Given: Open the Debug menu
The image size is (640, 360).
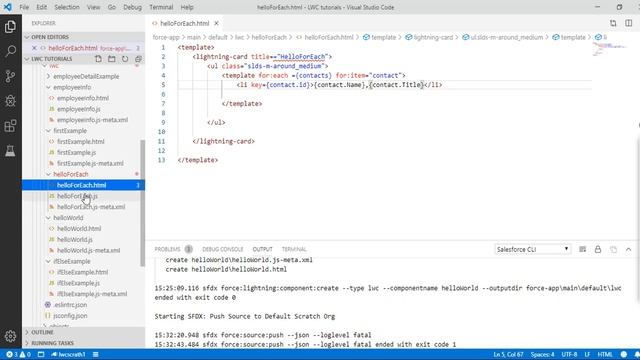Looking at the screenshot, I should (133, 7).
